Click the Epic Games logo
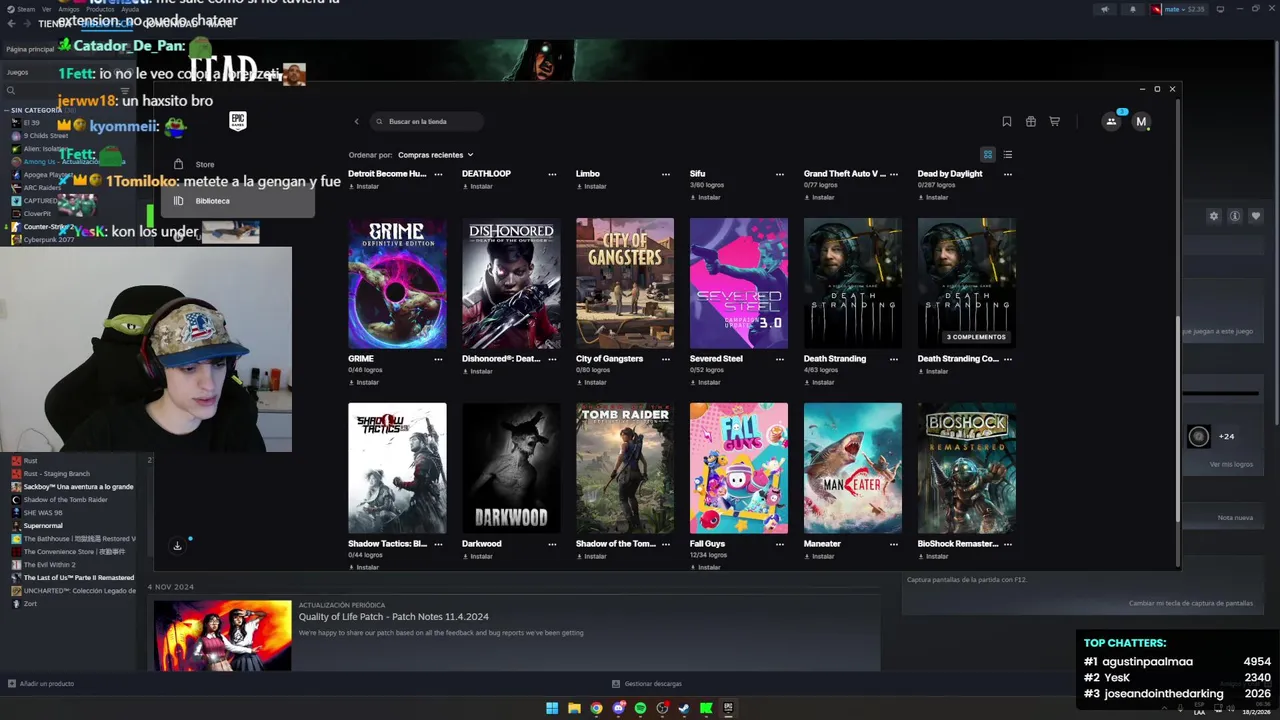The image size is (1280, 720). 238,121
